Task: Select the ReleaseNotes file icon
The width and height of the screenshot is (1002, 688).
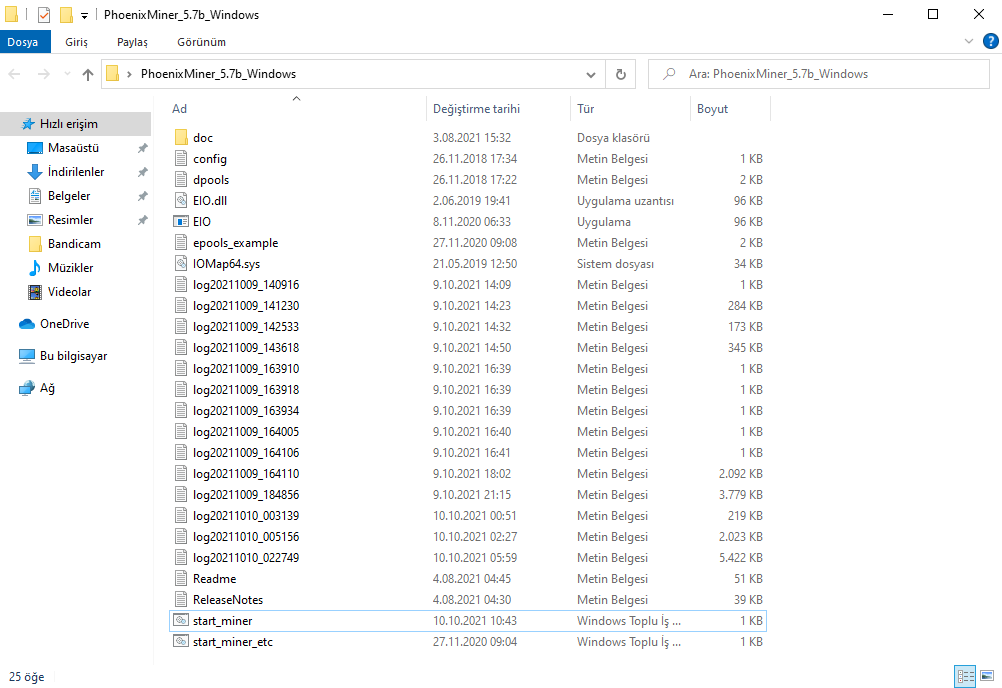Action: (181, 600)
